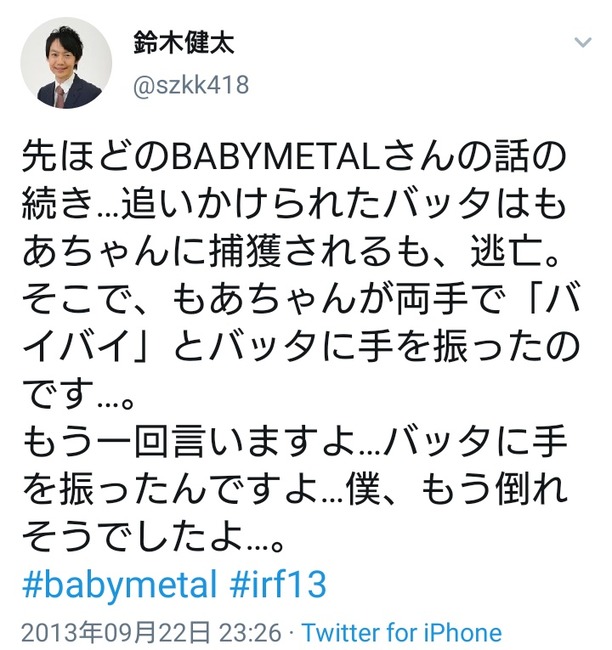Click the tweet line starting with イバイ」とバッタに
Viewport: 612px width, 650px height.
[301, 346]
